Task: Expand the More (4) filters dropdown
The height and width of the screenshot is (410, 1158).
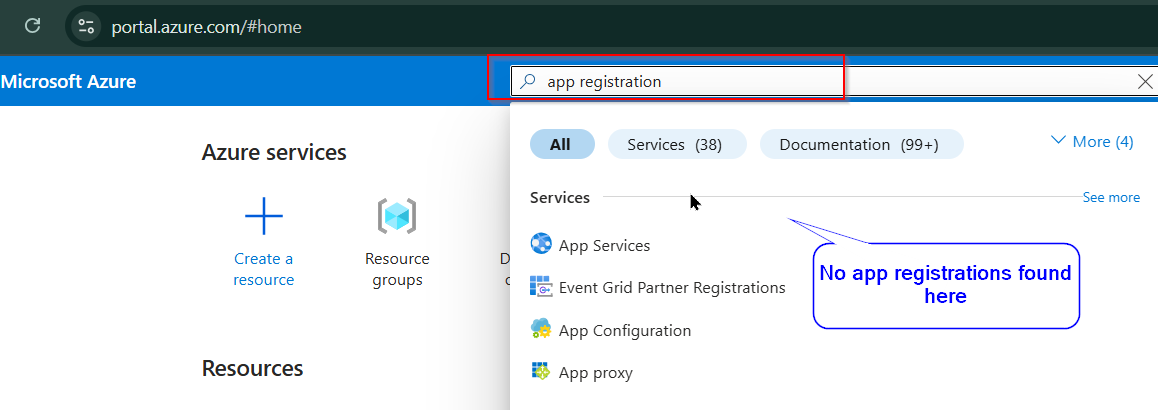Action: [1092, 141]
